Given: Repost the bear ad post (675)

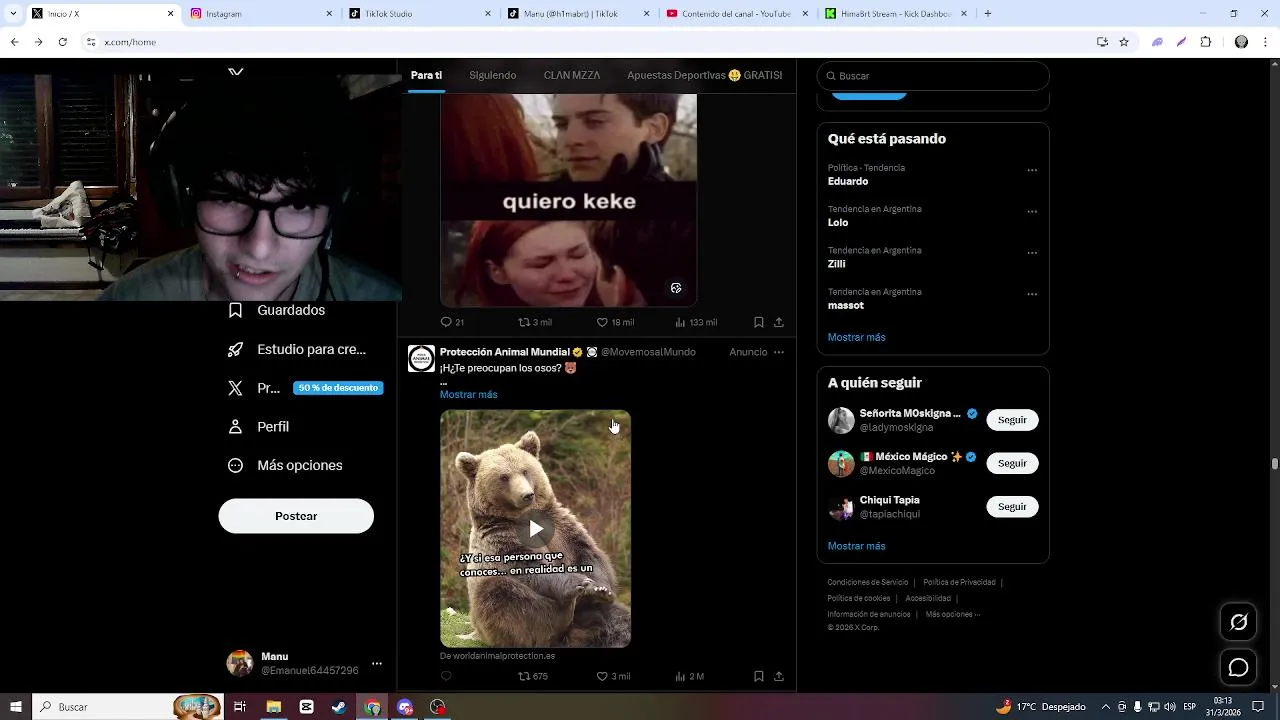Looking at the screenshot, I should [524, 676].
